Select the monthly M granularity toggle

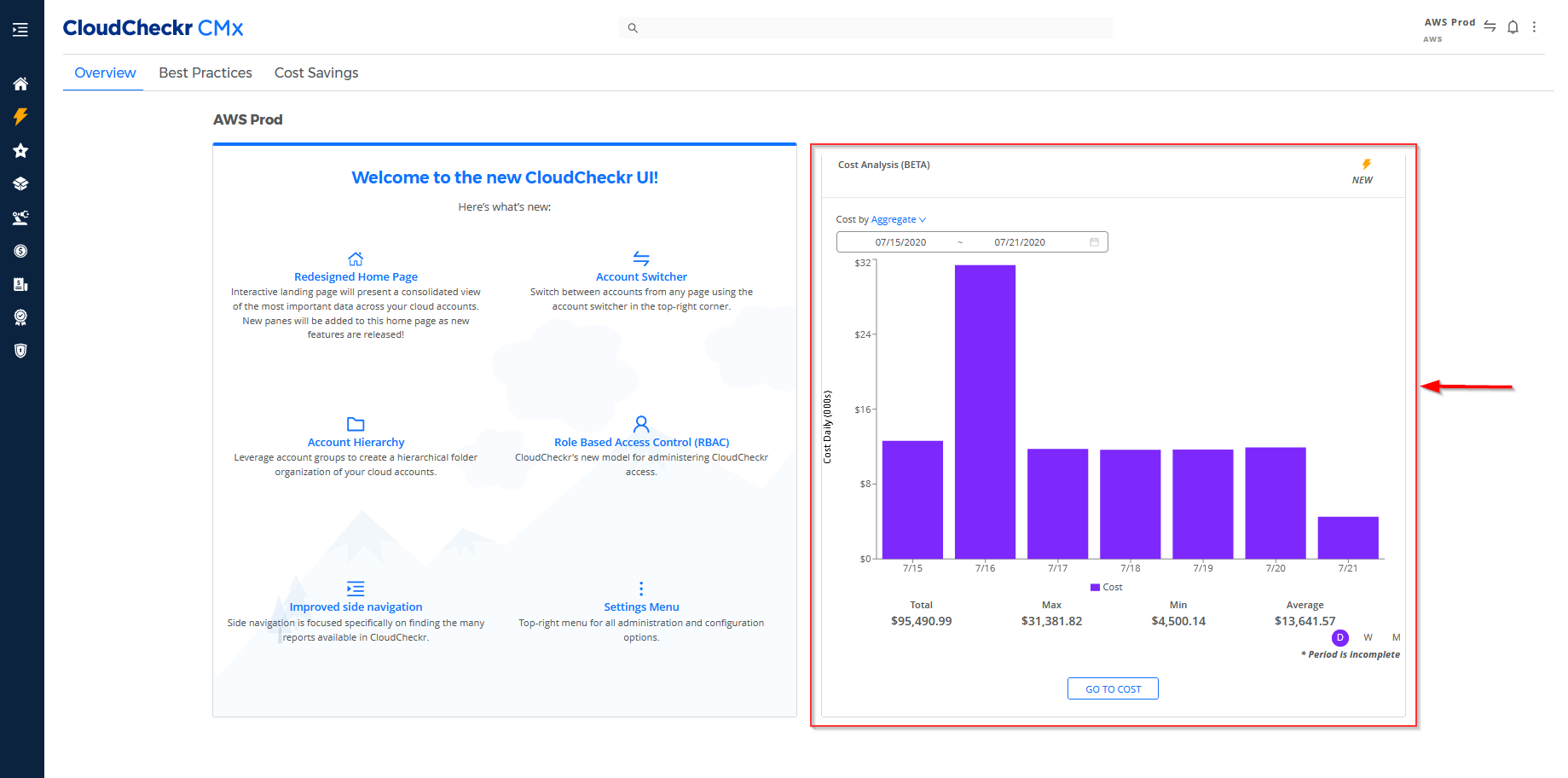[x=1396, y=637]
